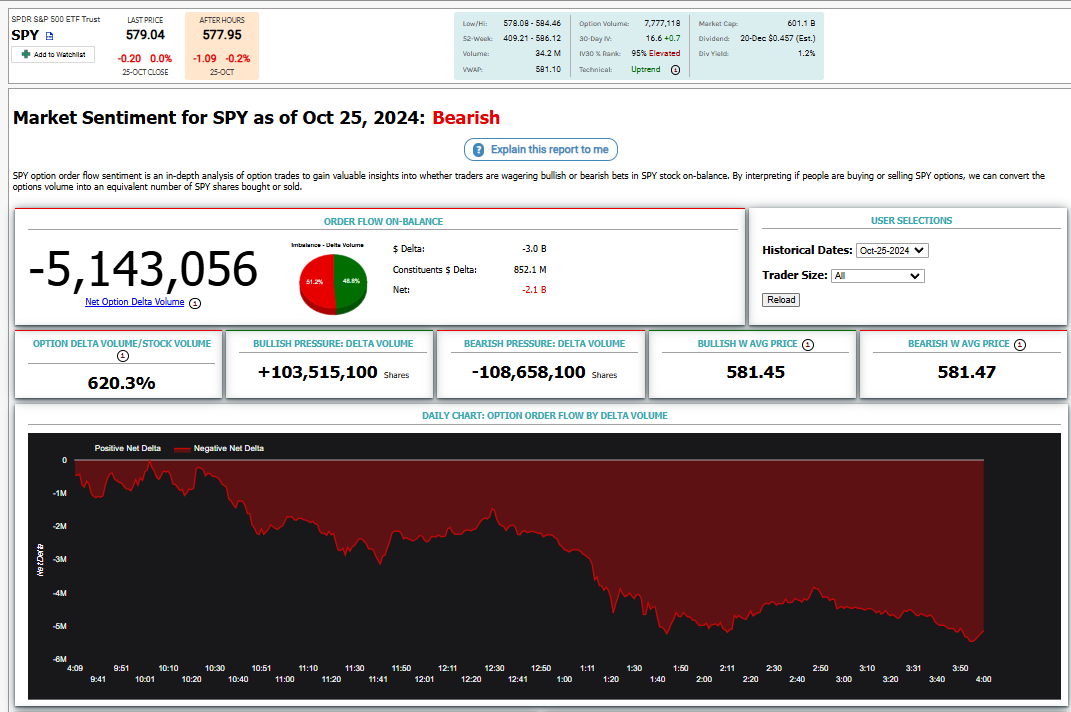1071x712 pixels.
Task: Open the info icon next to Technical Uptrend
Action: coord(676,70)
